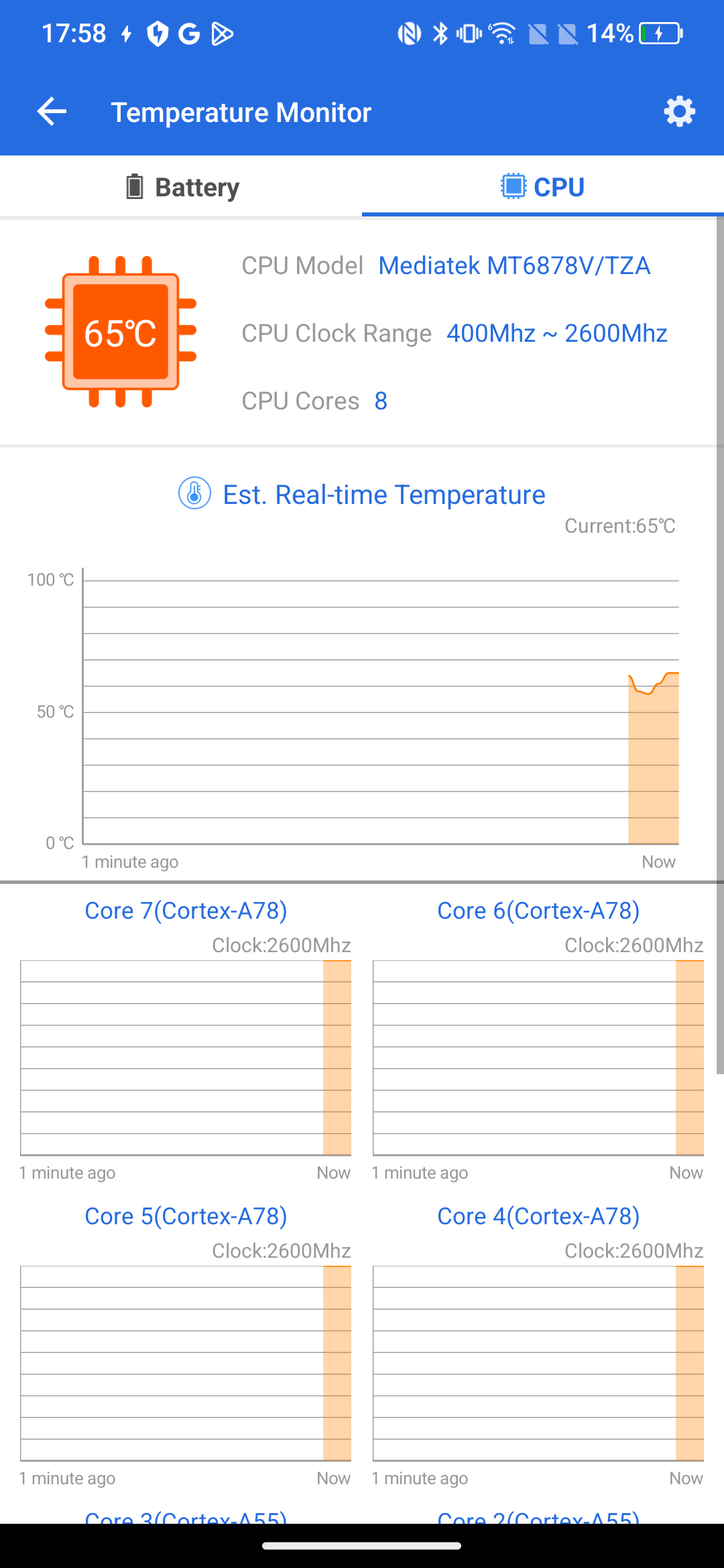724x1568 pixels.
Task: Switch to the Battery tab
Action: (x=181, y=187)
